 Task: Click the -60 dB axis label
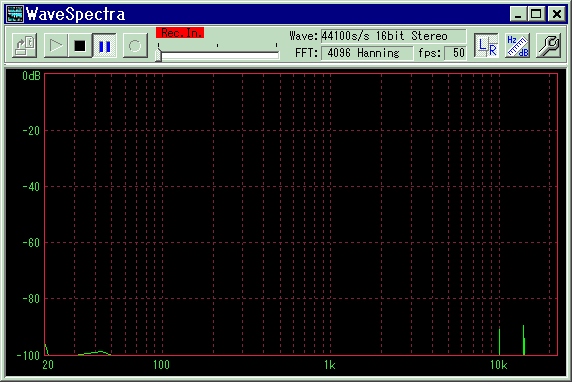[31, 243]
